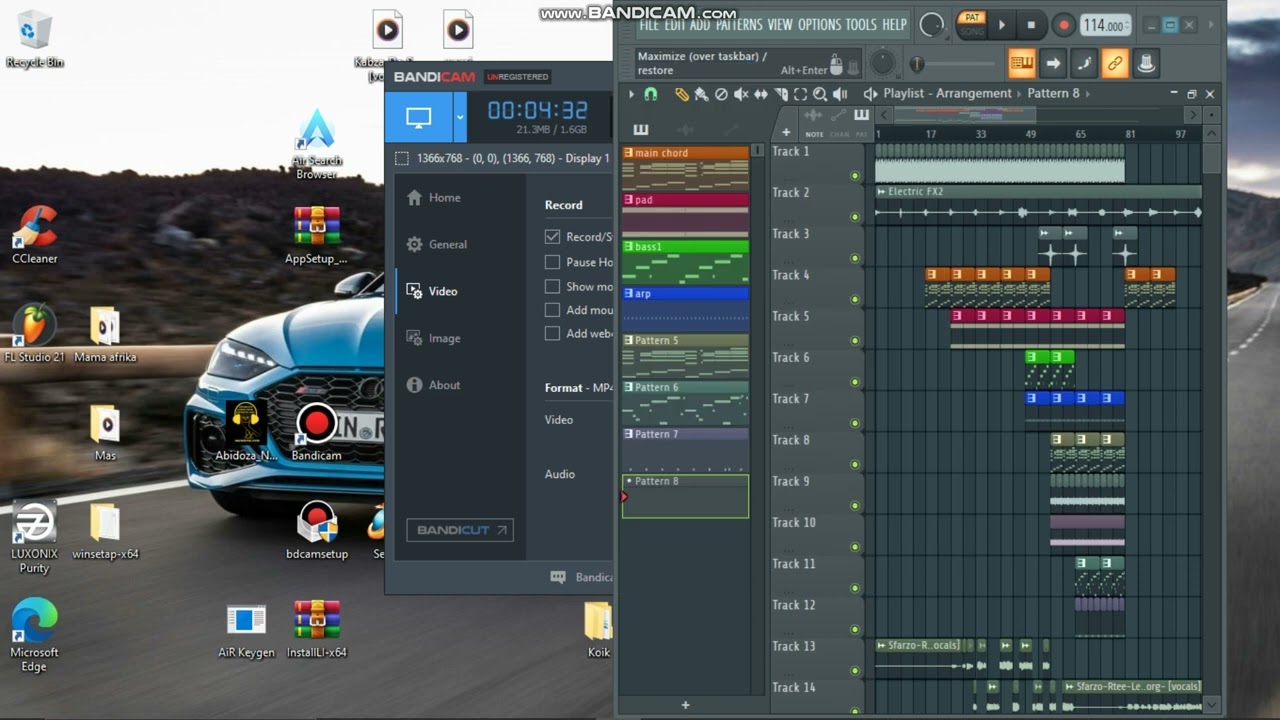Toggle the magnet snap icon in Playlist
Screen dimensions: 1280x720
pos(651,94)
